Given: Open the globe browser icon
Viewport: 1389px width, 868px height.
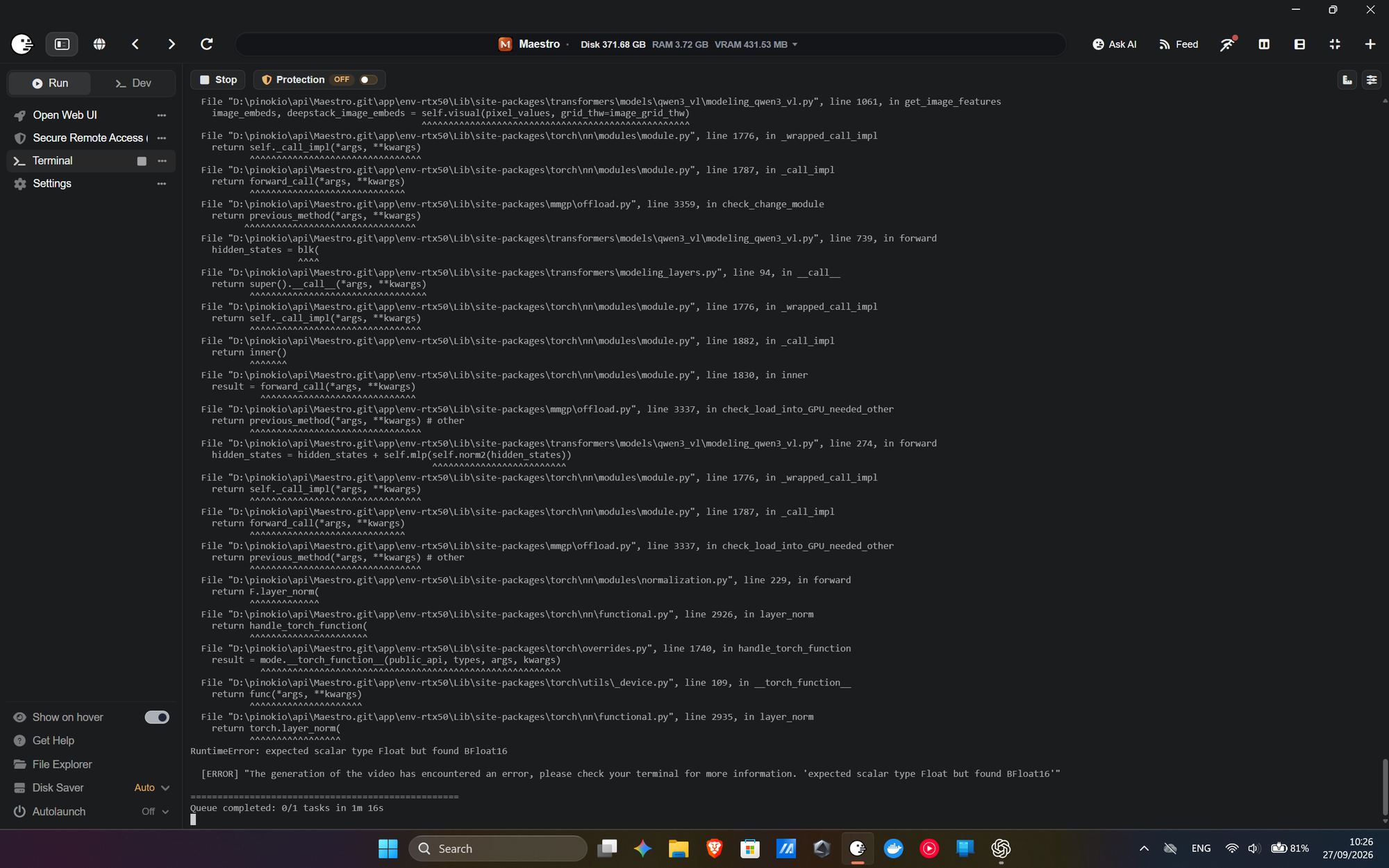Looking at the screenshot, I should coord(99,44).
